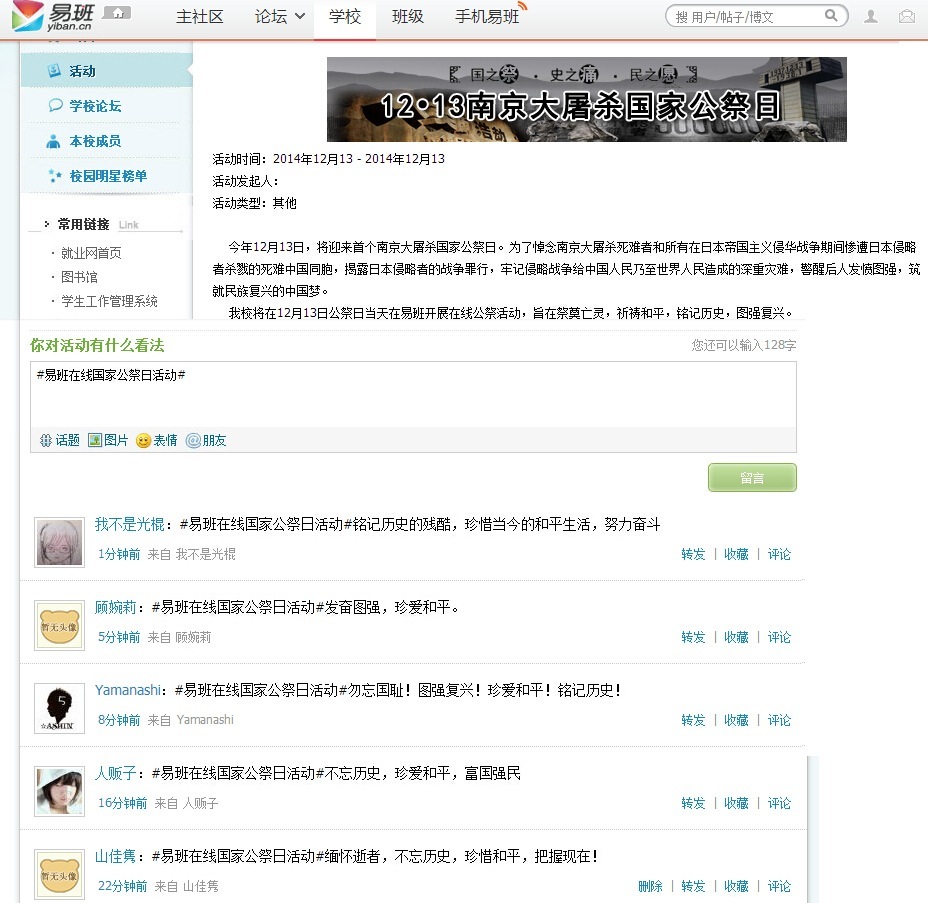Select 学校论坛 in the sidebar

(95, 106)
